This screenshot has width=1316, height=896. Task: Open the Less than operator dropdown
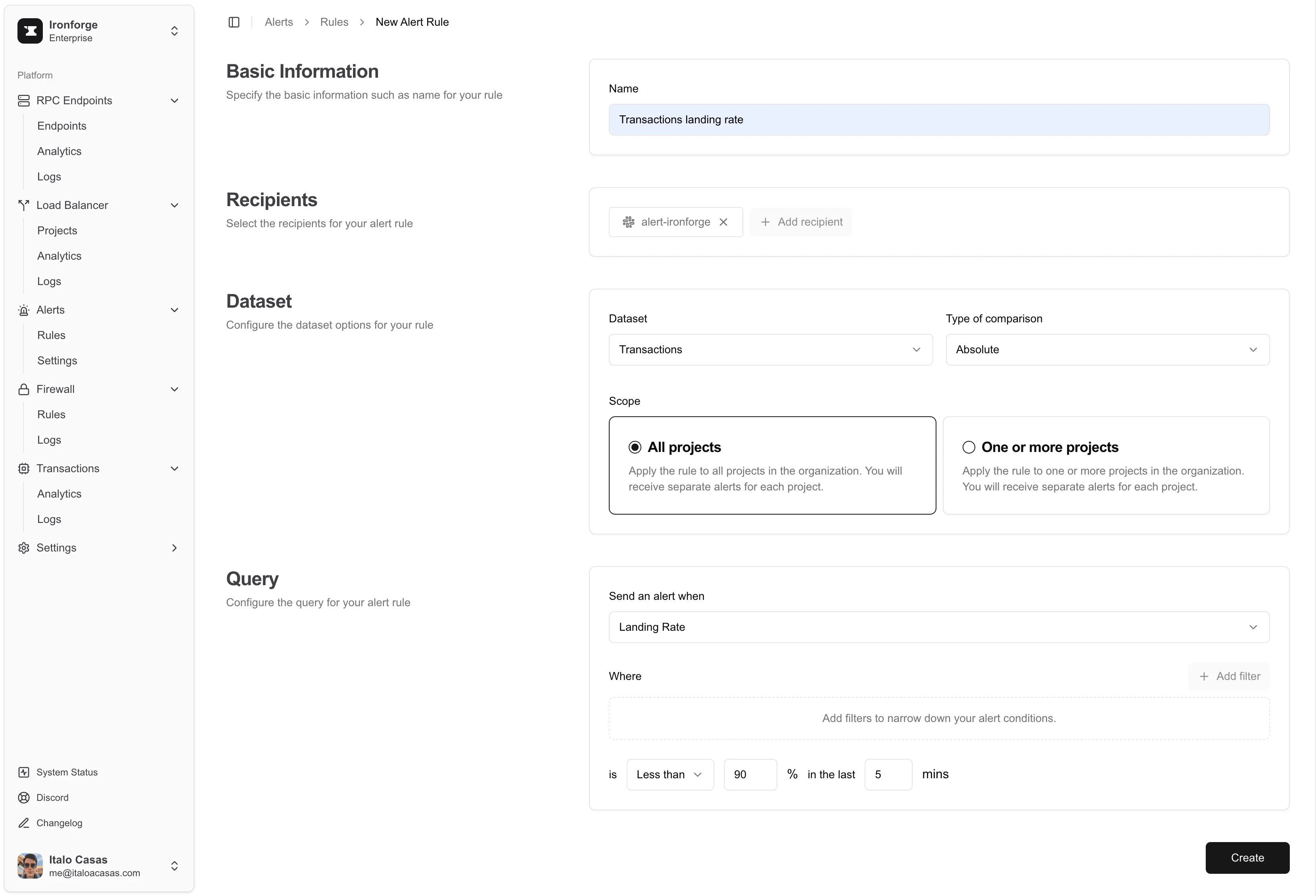670,774
